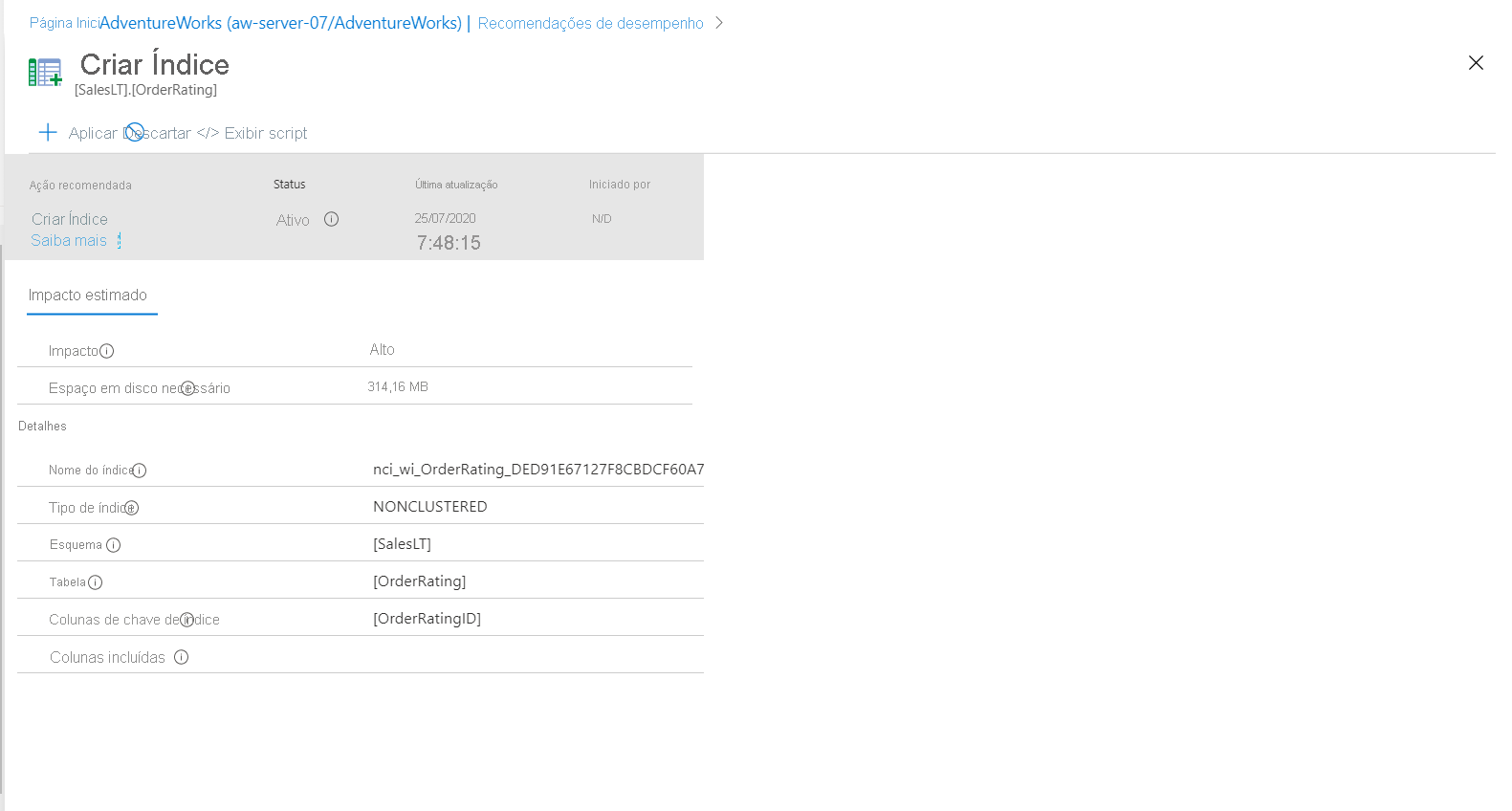Click the 25/07/2020 update date
This screenshot has height=811, width=1512.
[445, 218]
